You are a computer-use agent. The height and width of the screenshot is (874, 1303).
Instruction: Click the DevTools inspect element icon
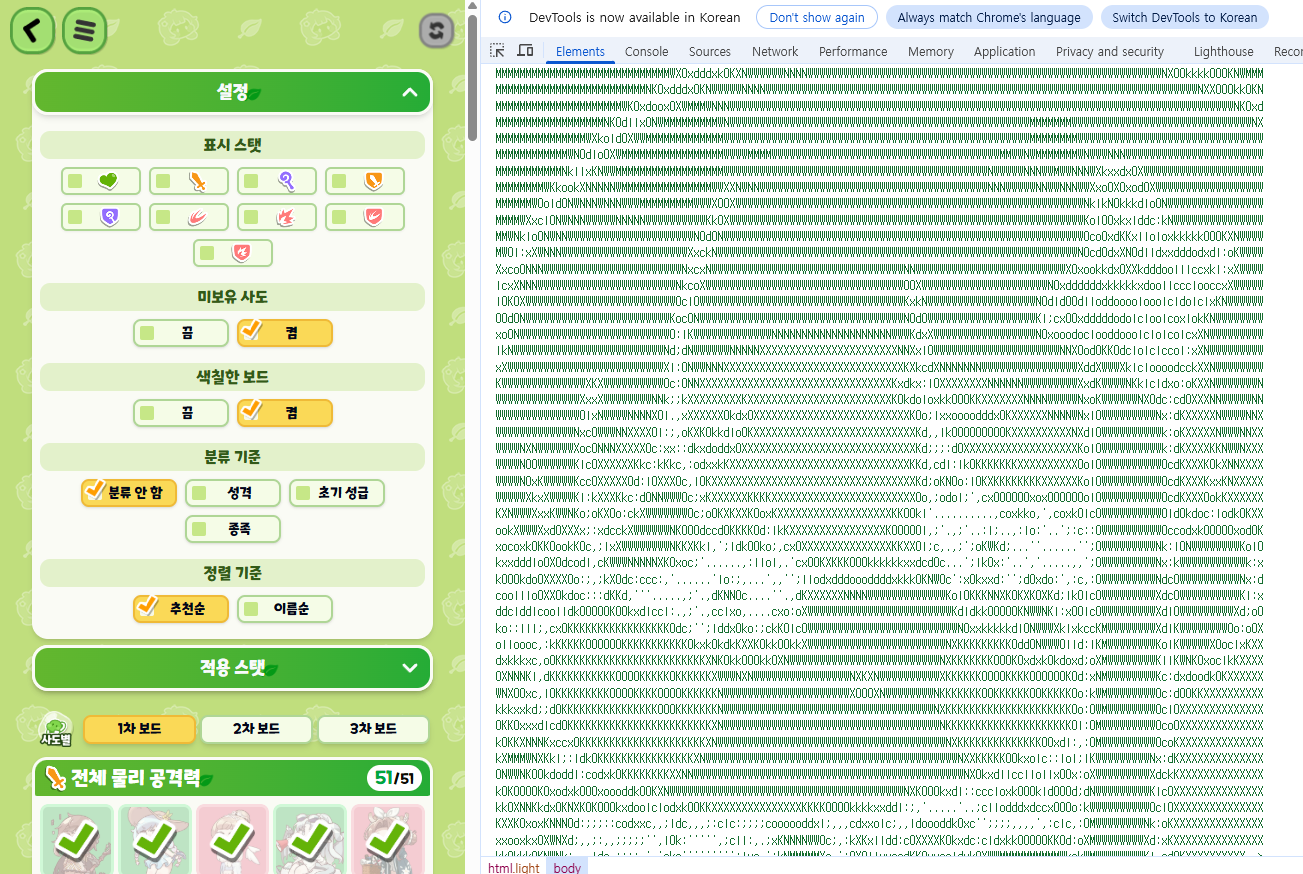pyautogui.click(x=497, y=51)
